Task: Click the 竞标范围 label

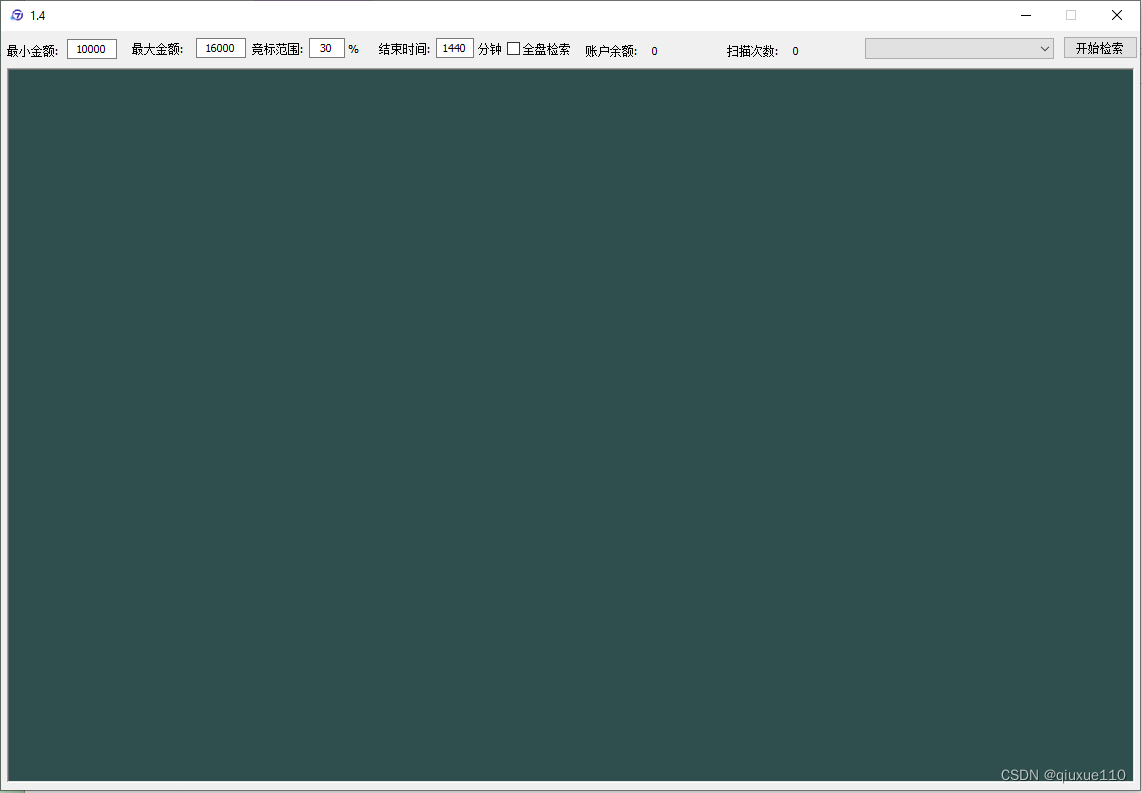Action: 277,50
